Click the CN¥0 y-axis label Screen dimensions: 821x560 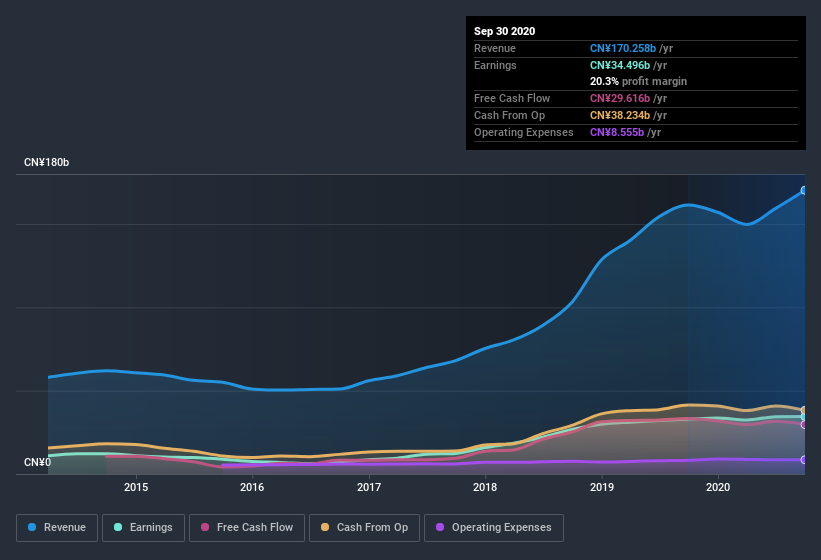(x=37, y=463)
